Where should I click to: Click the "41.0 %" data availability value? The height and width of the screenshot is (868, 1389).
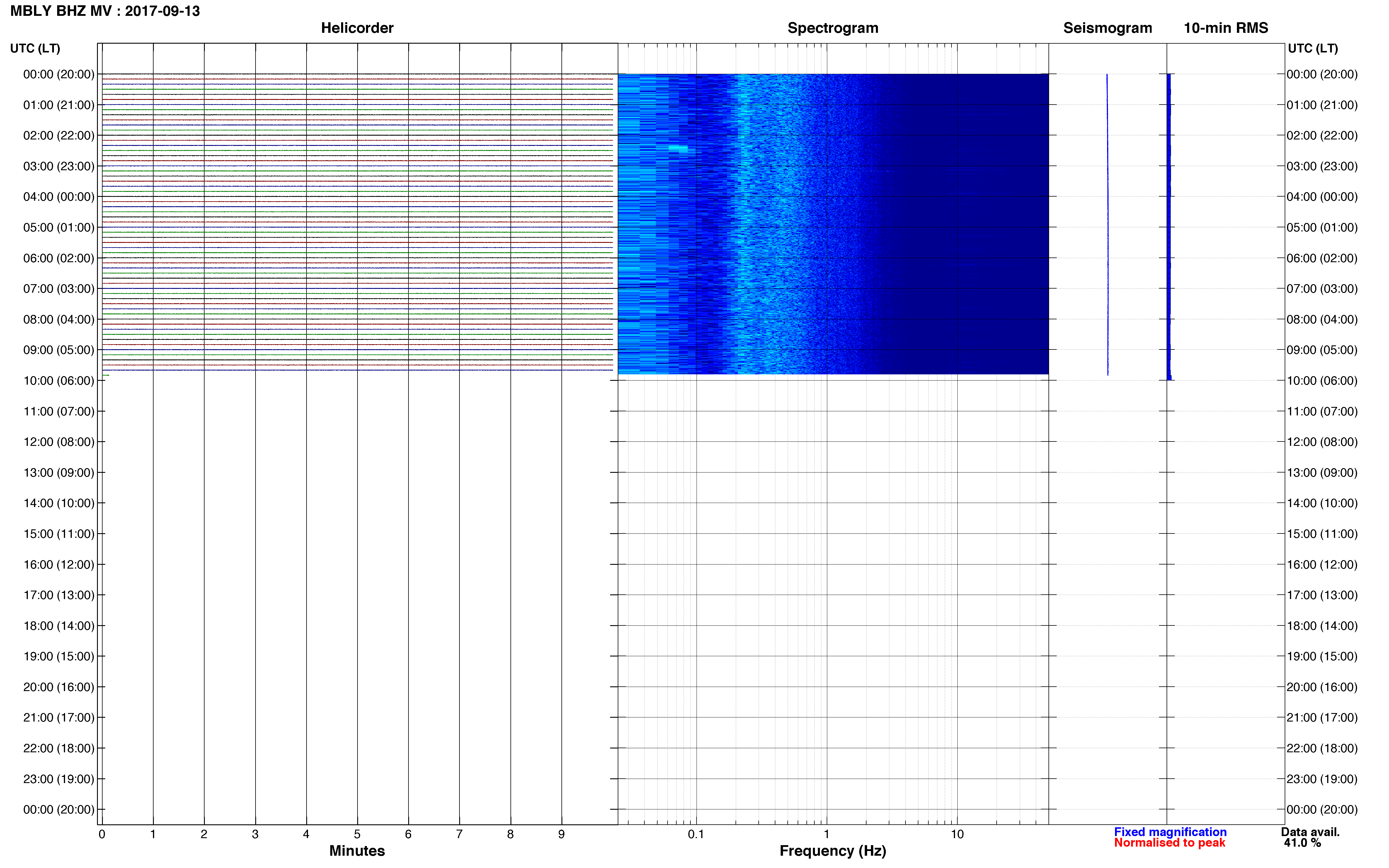(1302, 843)
